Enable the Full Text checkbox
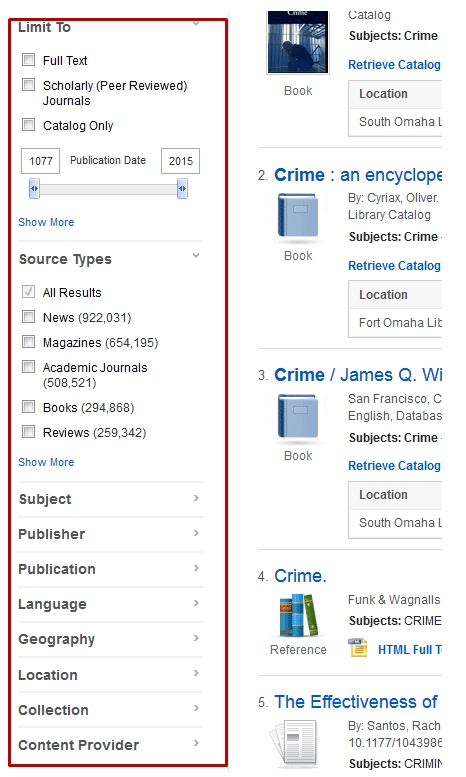 [29, 60]
